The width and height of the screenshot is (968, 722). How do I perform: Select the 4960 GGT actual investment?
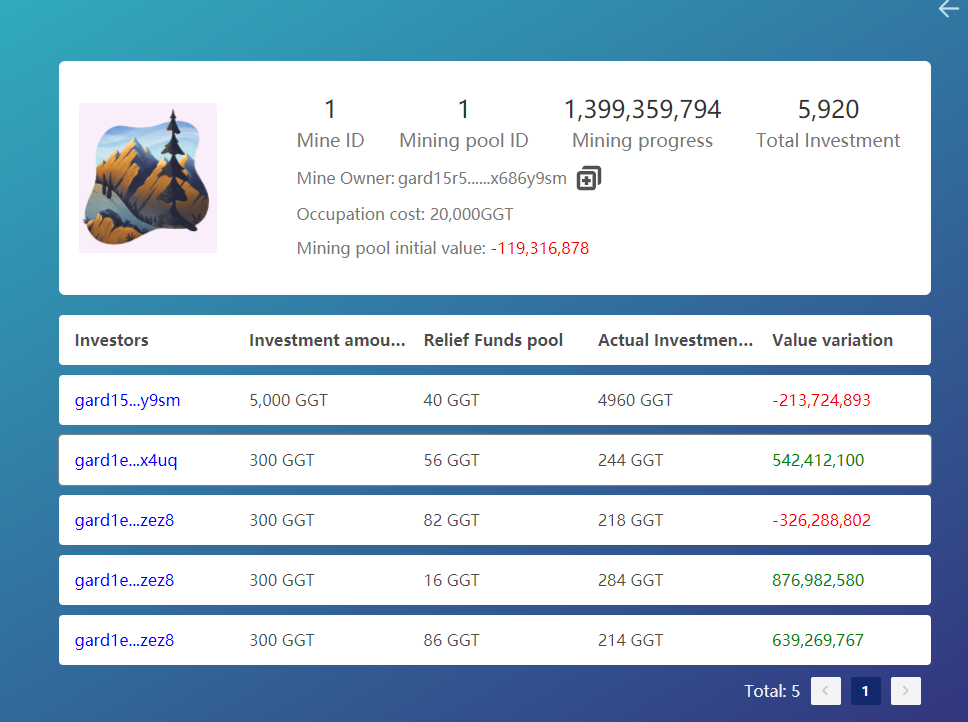pyautogui.click(x=635, y=400)
